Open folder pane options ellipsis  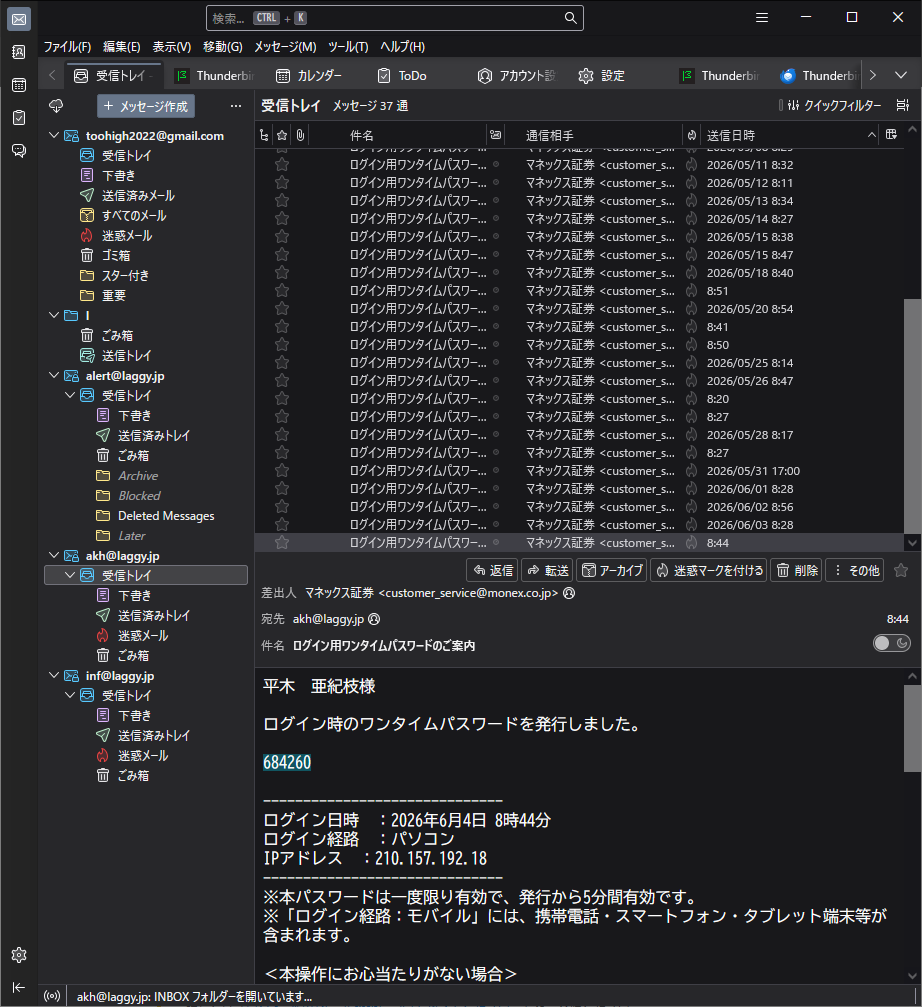click(236, 106)
